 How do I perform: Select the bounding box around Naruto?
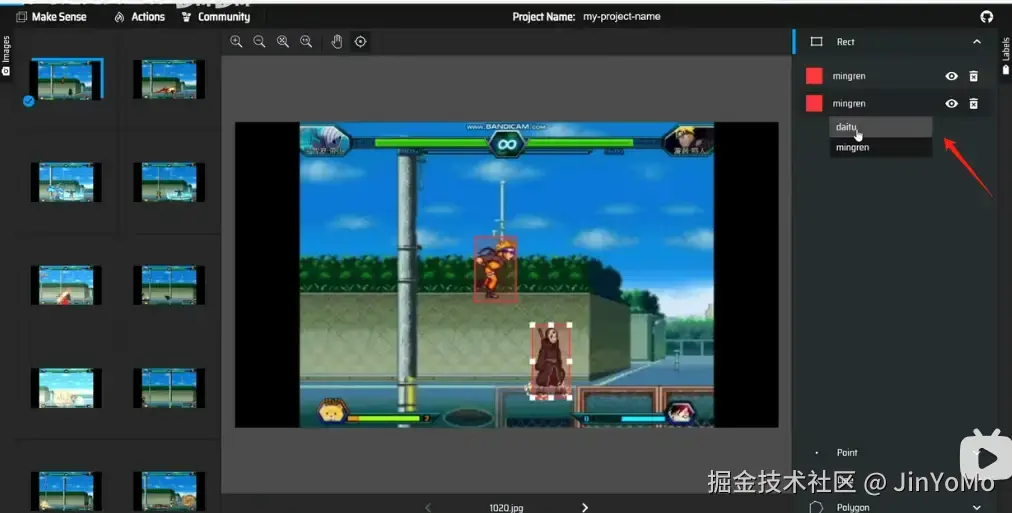(496, 269)
